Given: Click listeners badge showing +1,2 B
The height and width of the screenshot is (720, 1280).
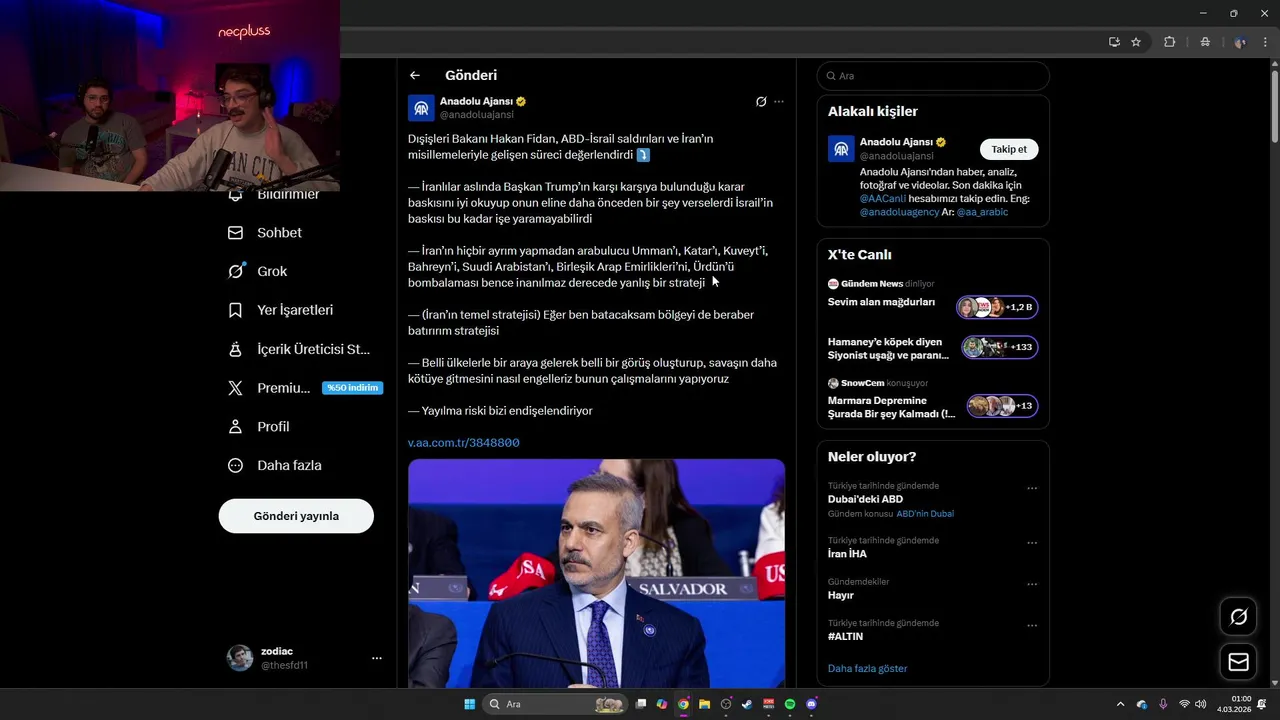Looking at the screenshot, I should click(x=997, y=307).
